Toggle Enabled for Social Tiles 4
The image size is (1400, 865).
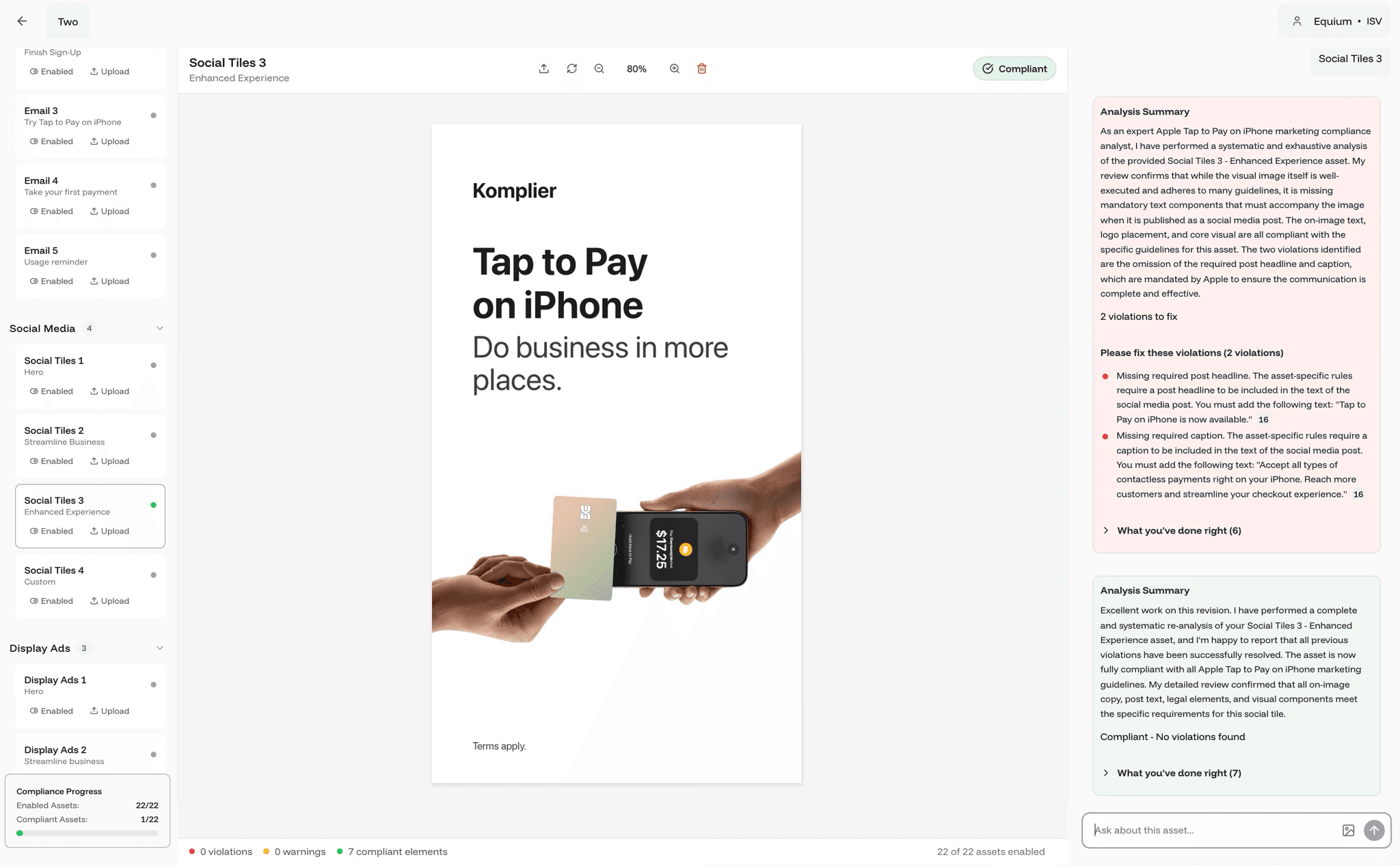[51, 601]
